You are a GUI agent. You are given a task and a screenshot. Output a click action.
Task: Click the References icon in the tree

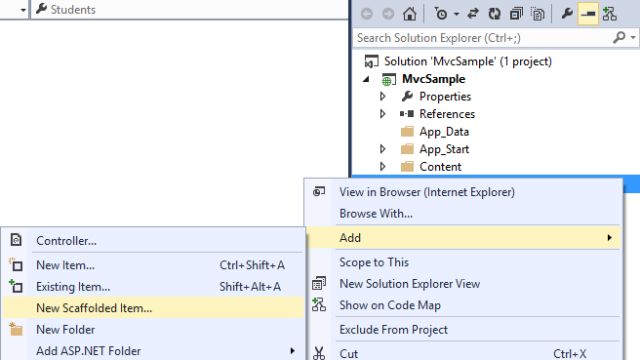(407, 114)
